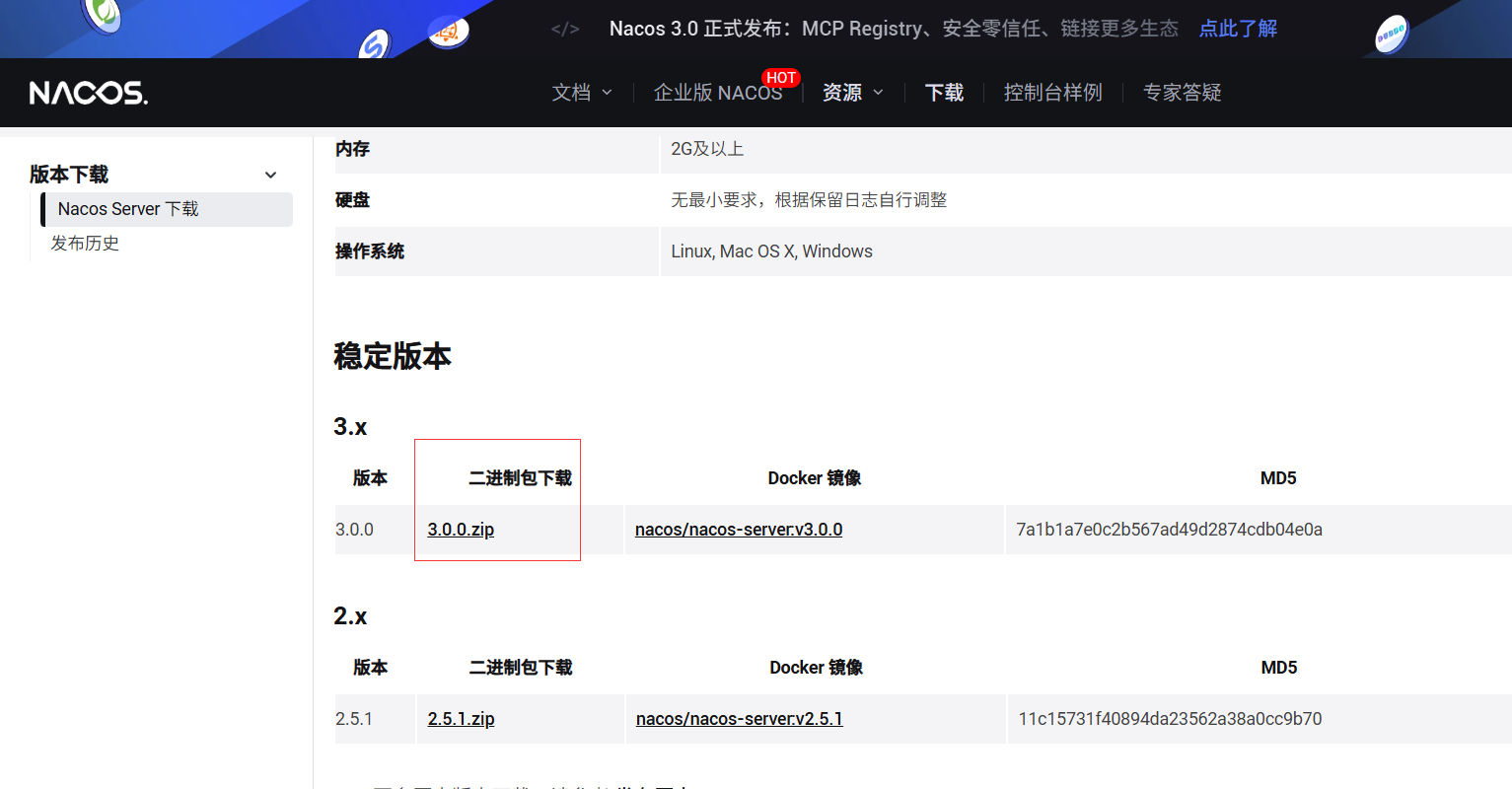
Task: Click Docker 镜像 header in 3.x table
Action: tap(815, 478)
